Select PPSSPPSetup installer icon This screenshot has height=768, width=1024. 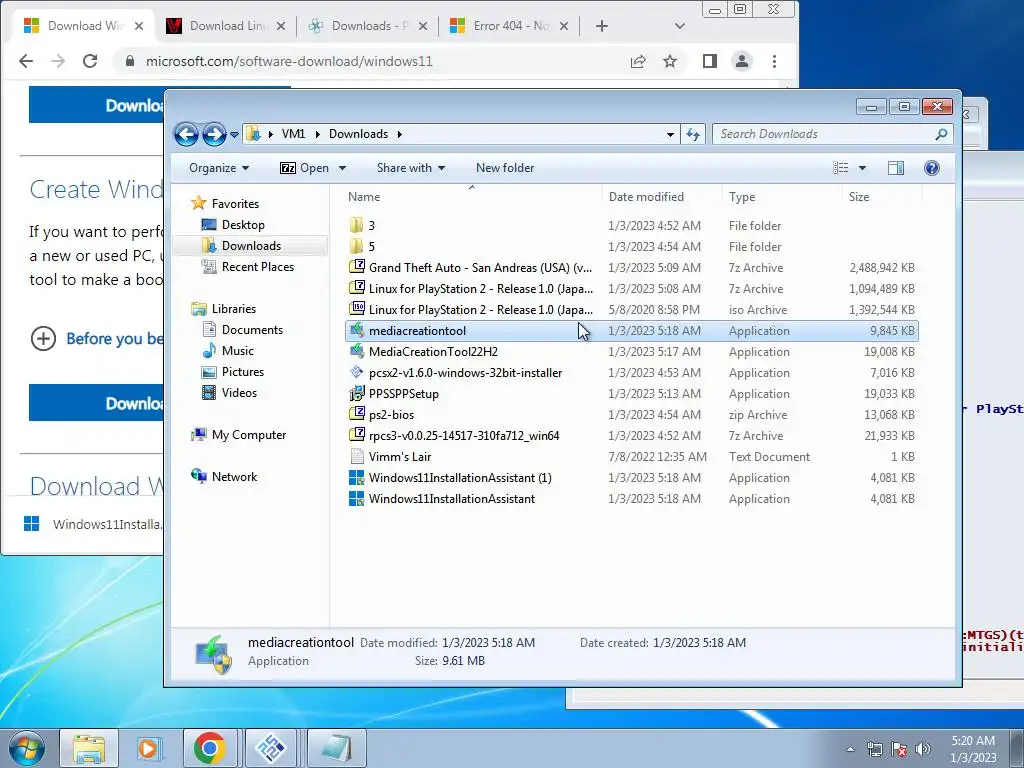pyautogui.click(x=357, y=394)
